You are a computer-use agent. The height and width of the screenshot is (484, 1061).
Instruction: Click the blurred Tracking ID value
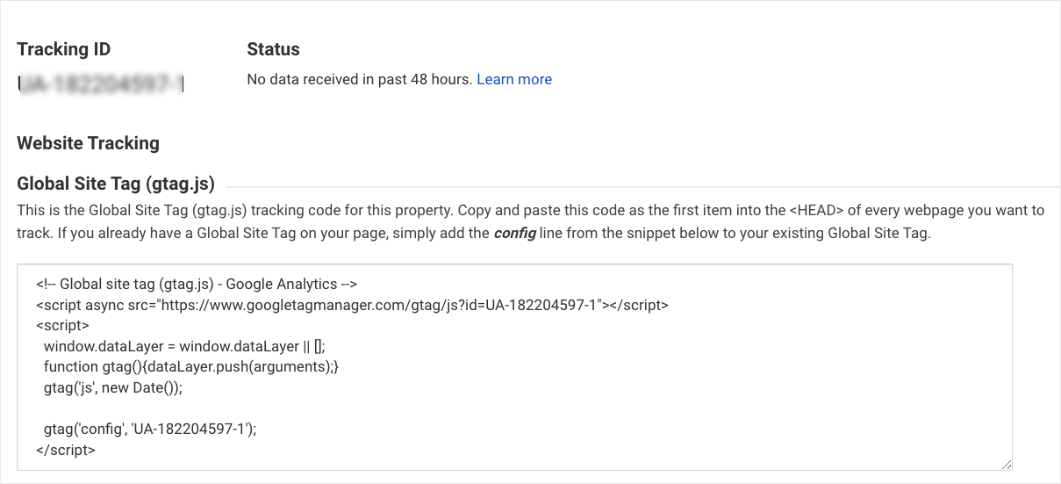pyautogui.click(x=103, y=82)
